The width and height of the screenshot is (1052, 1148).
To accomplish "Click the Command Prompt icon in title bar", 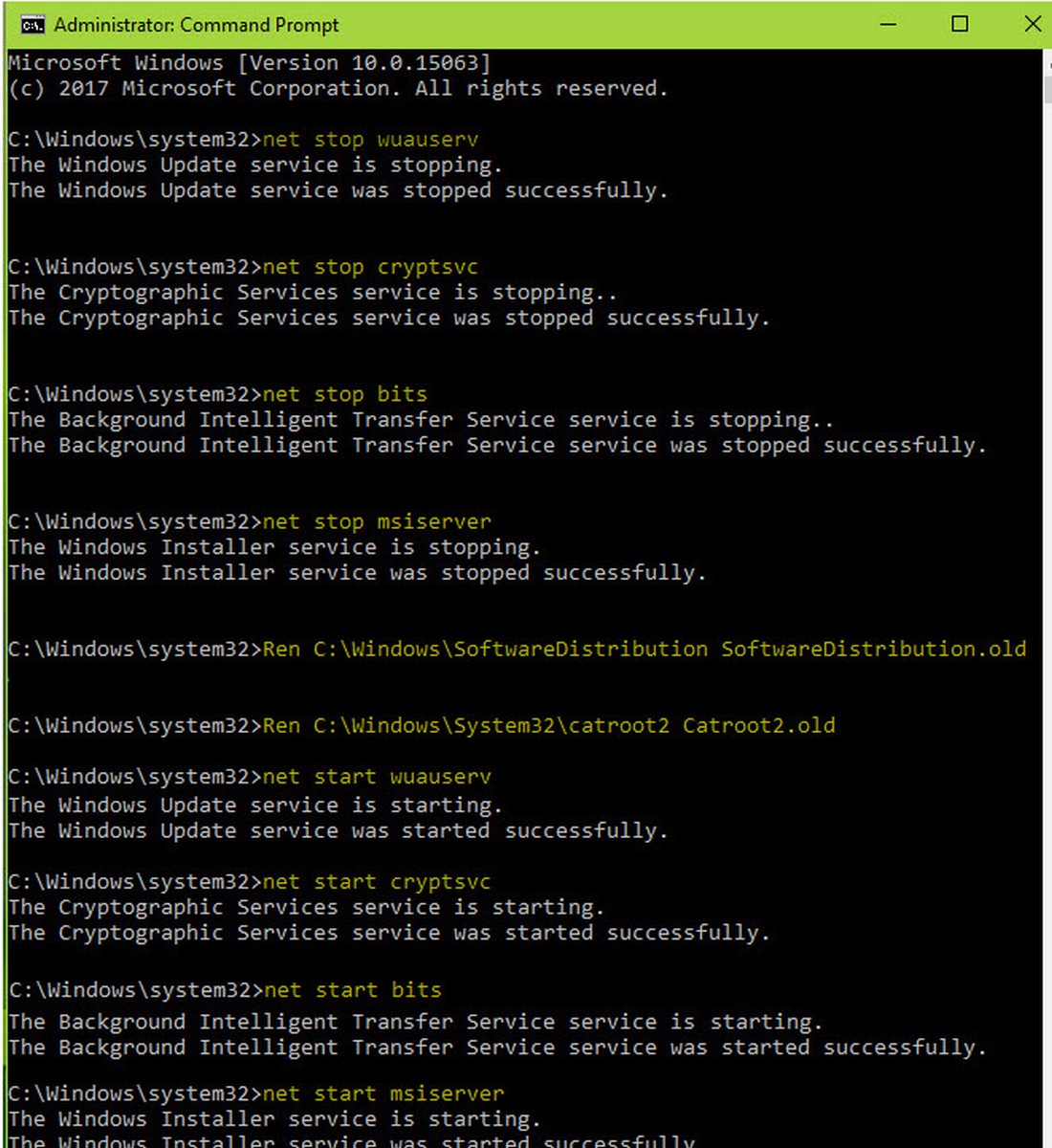I will tap(32, 25).
